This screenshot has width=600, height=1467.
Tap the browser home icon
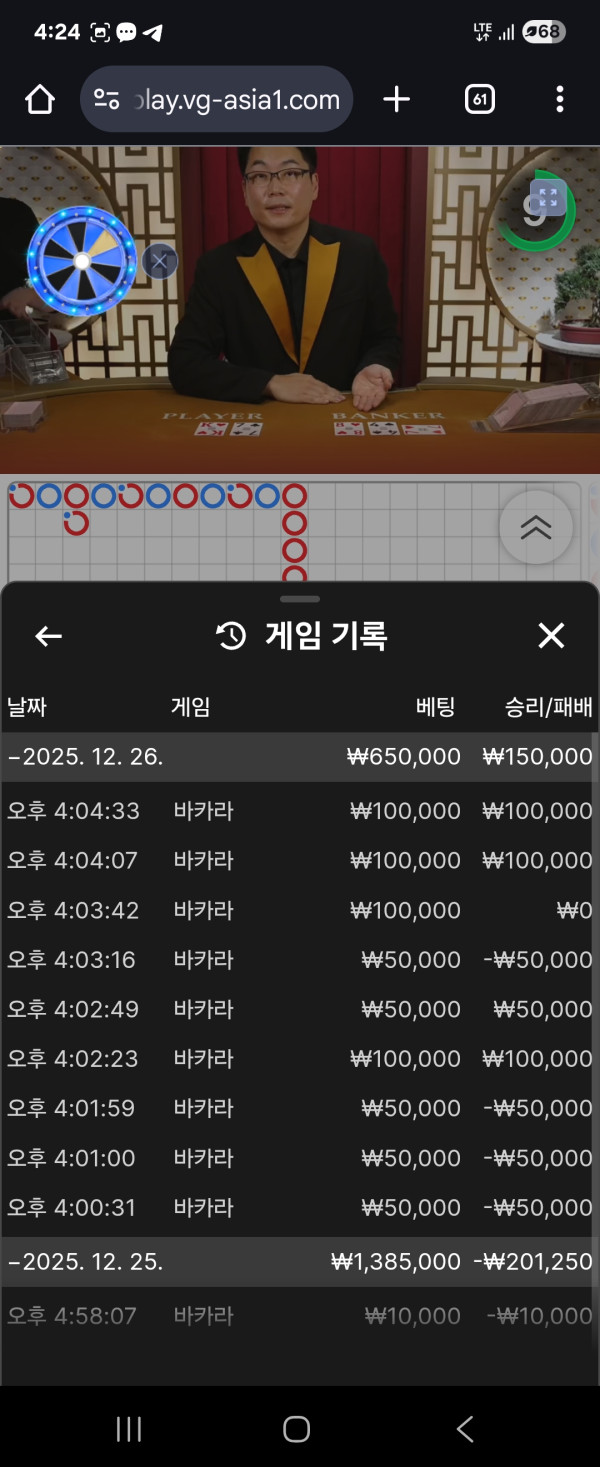point(39,99)
